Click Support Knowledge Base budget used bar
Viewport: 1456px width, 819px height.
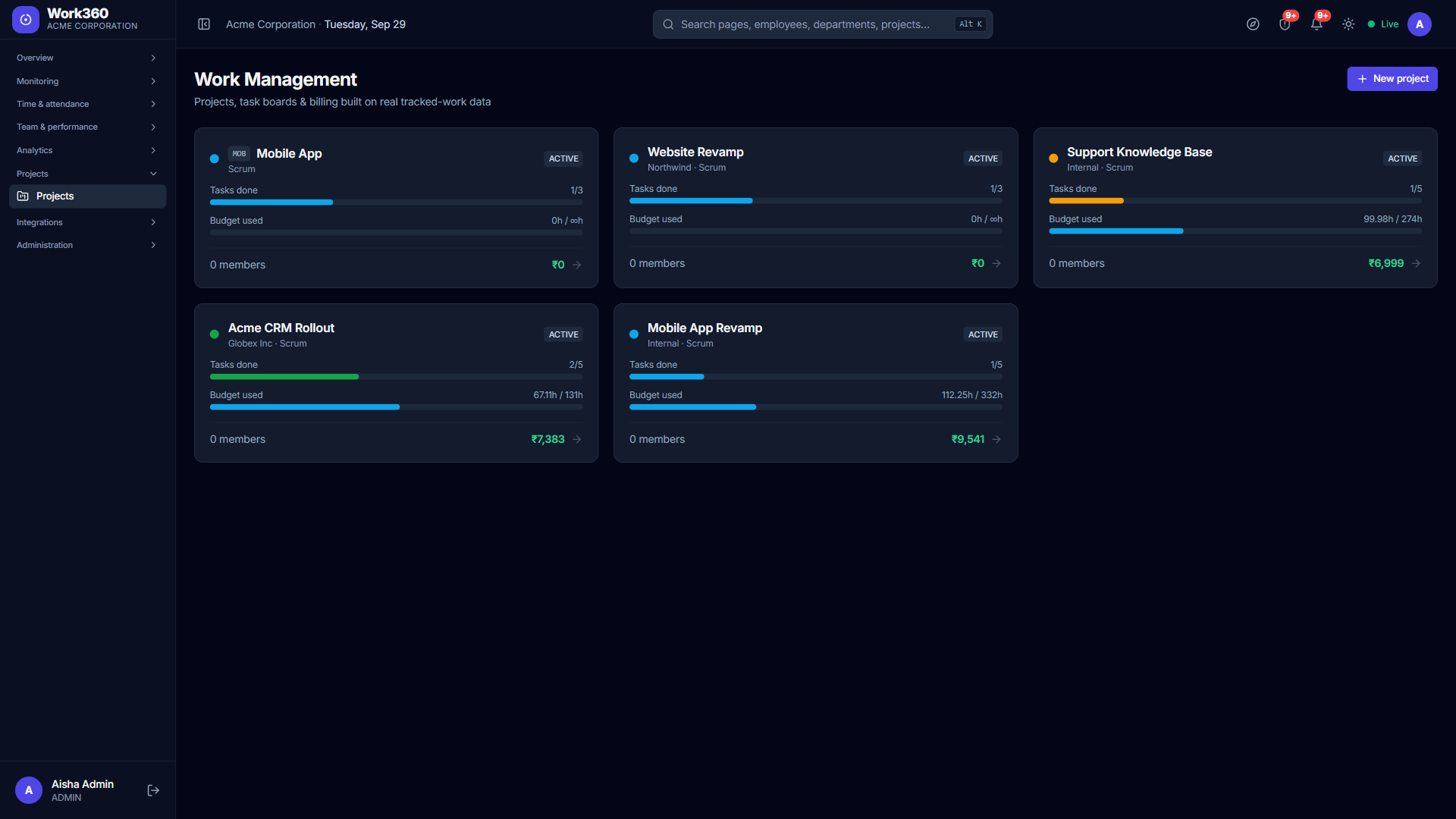pos(1235,231)
